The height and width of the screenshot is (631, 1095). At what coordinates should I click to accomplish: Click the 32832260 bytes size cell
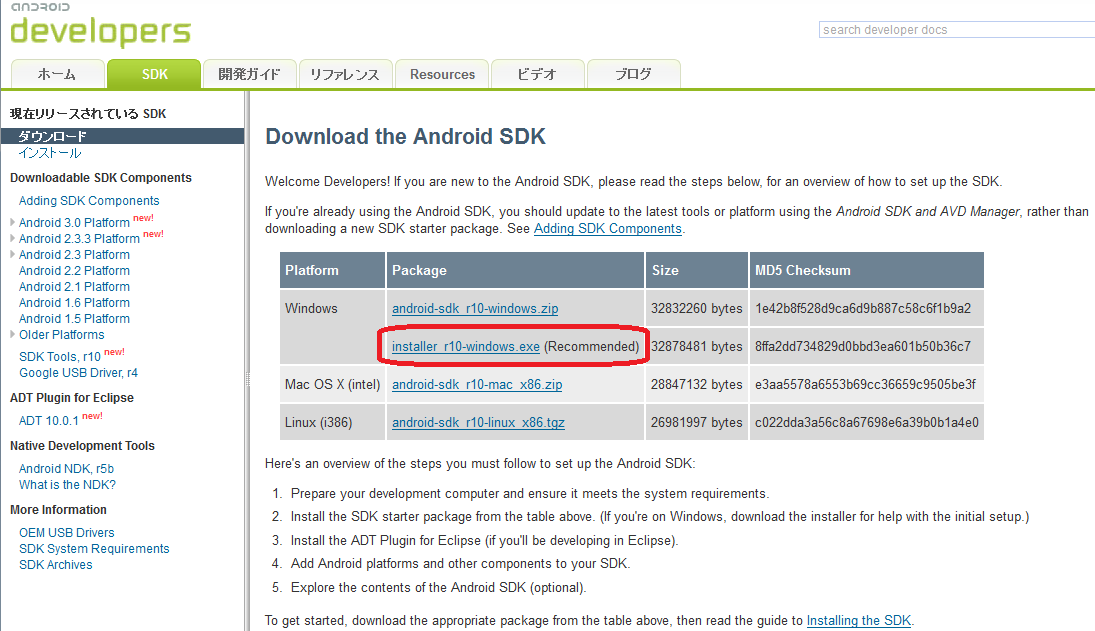[x=696, y=309]
